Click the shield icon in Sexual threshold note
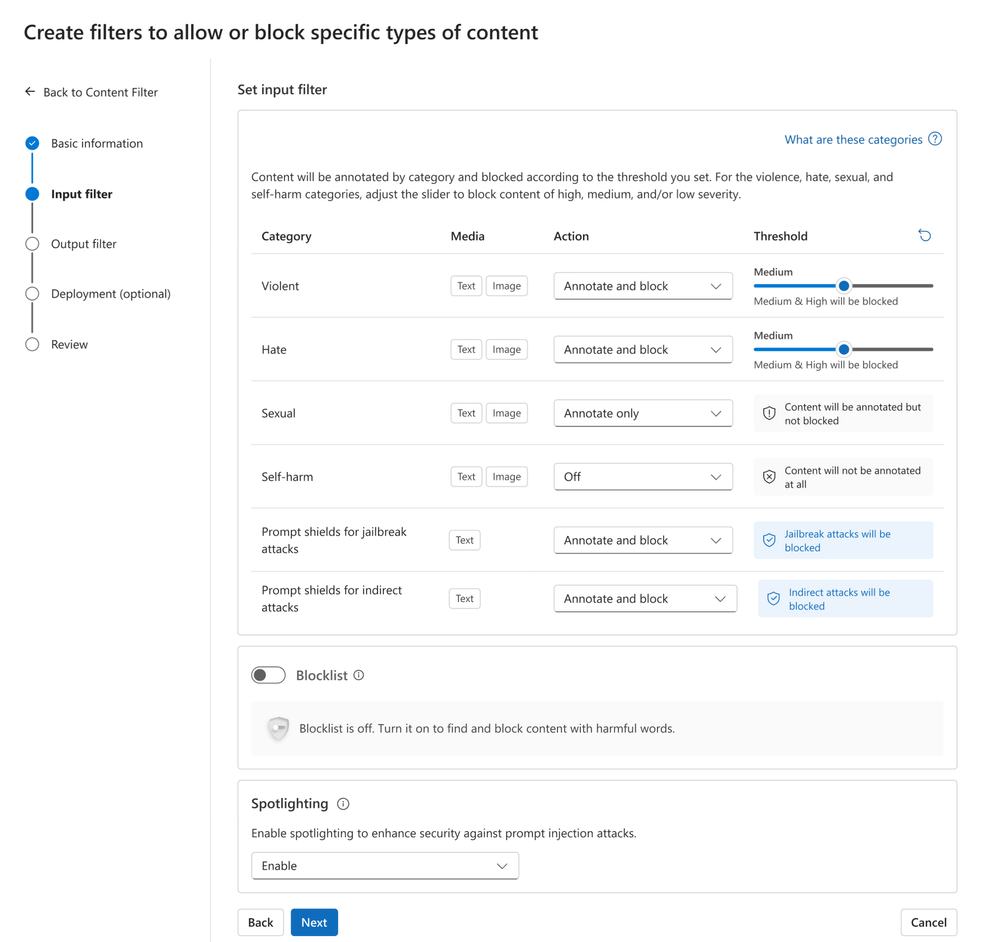Screen dimensions: 998x942 [769, 413]
